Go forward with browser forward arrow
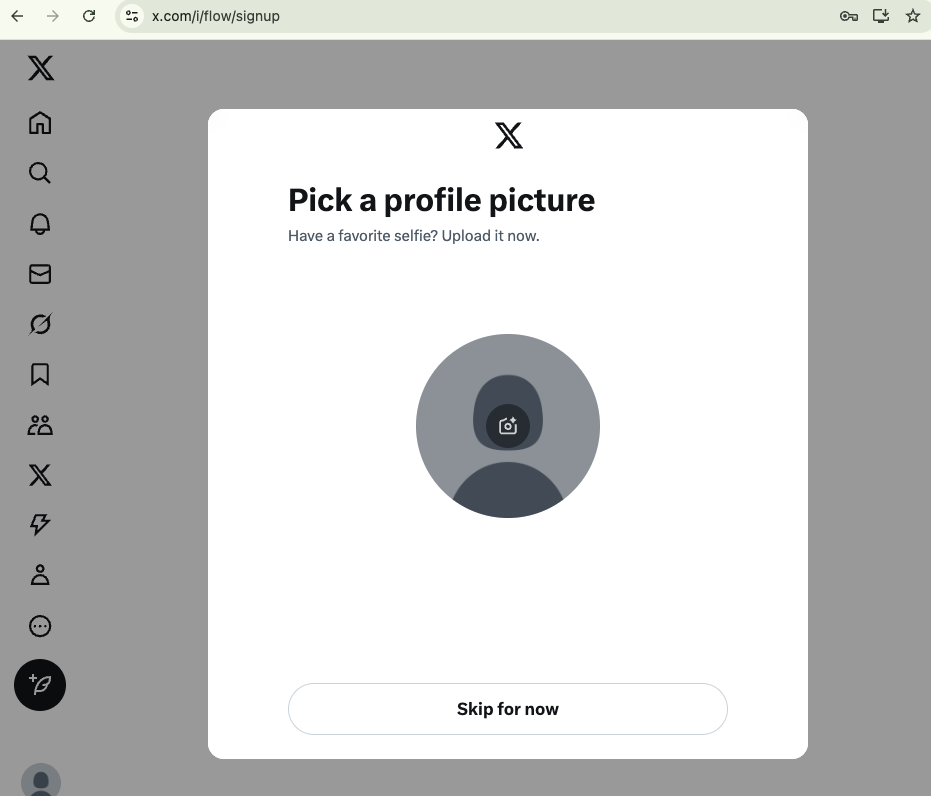Image resolution: width=931 pixels, height=796 pixels. [x=53, y=16]
